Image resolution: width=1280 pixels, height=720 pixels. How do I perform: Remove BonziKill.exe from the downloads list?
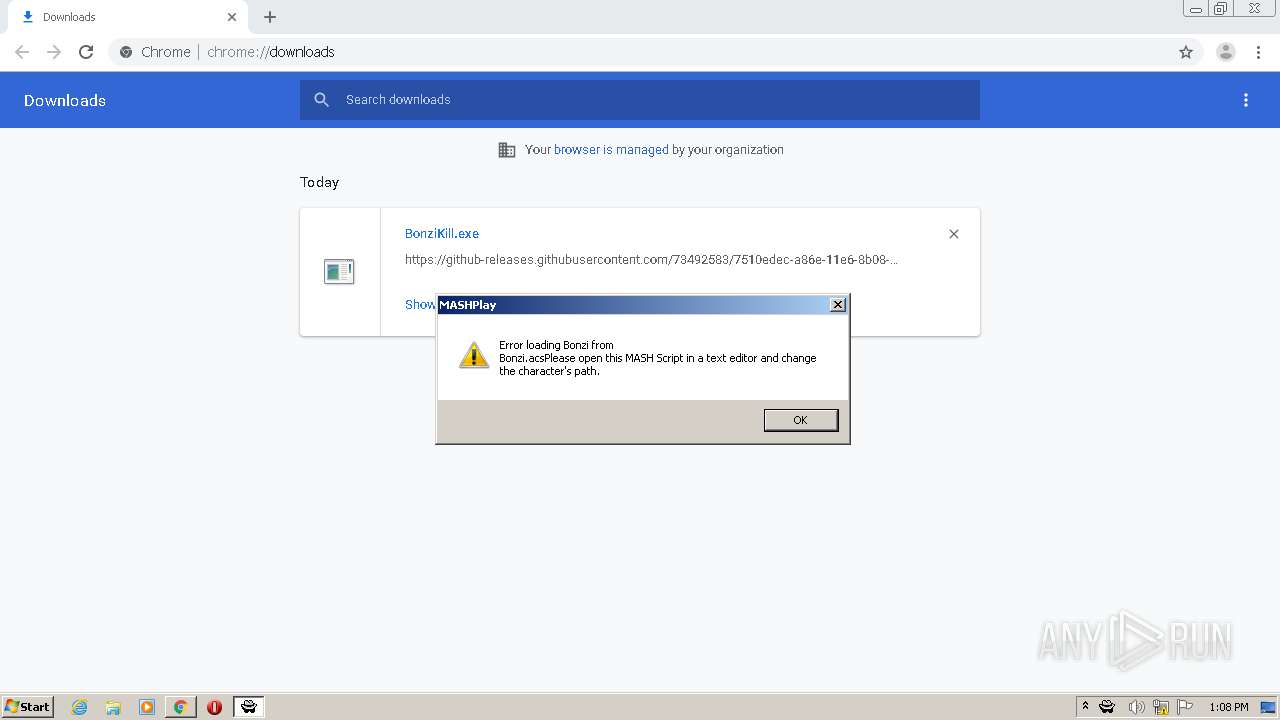tap(954, 234)
